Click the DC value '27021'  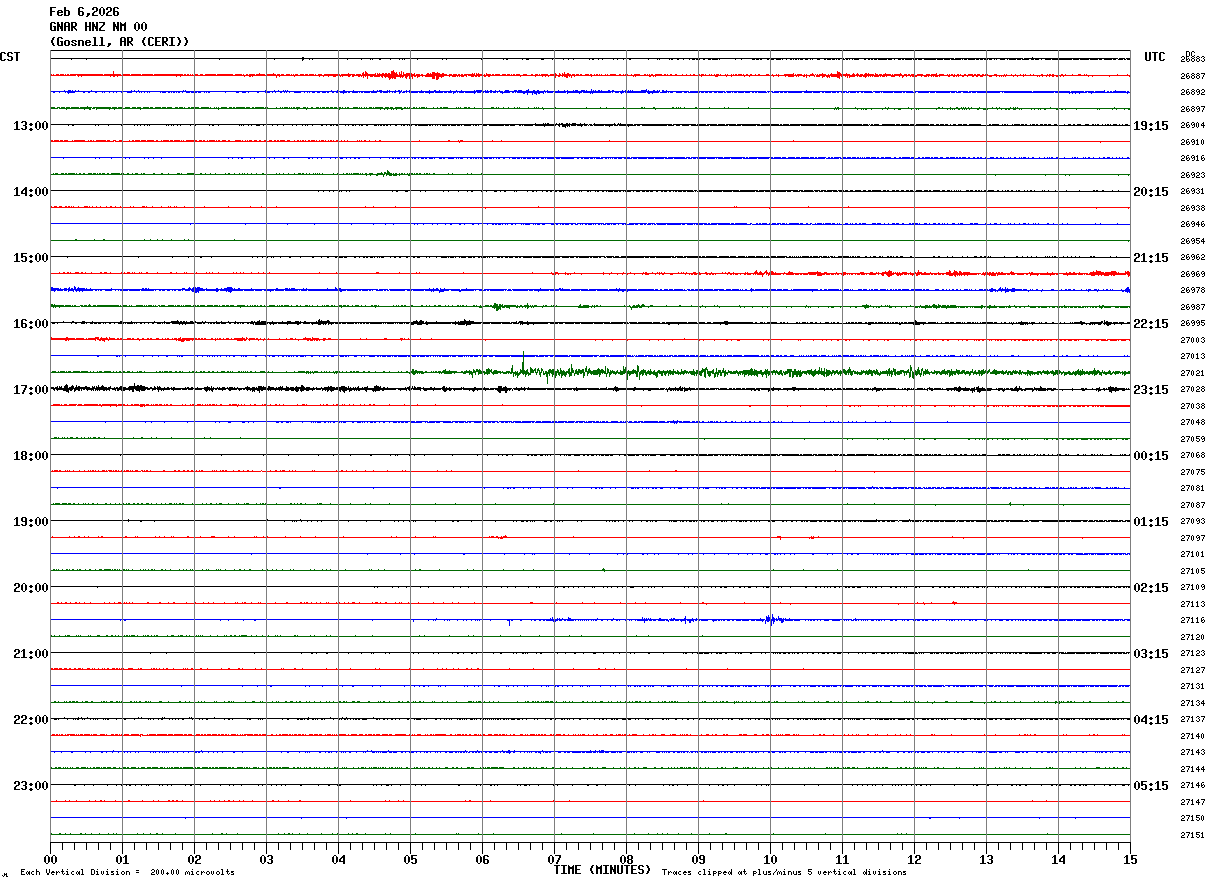pos(1192,373)
